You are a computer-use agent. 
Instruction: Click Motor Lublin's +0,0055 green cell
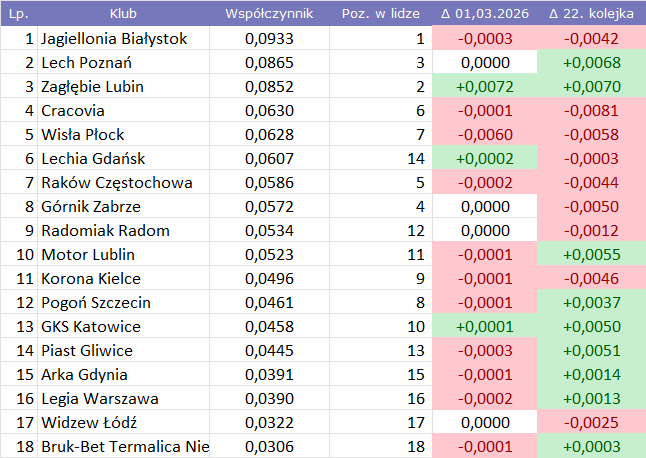coord(591,255)
